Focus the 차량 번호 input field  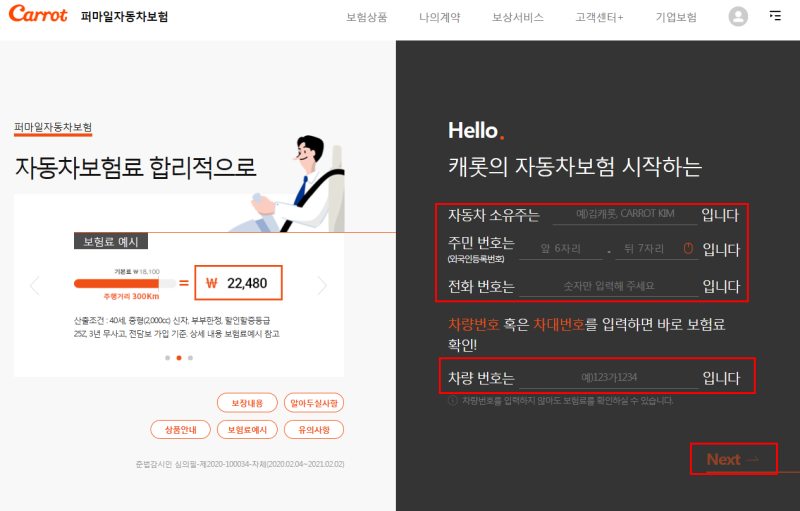(609, 378)
